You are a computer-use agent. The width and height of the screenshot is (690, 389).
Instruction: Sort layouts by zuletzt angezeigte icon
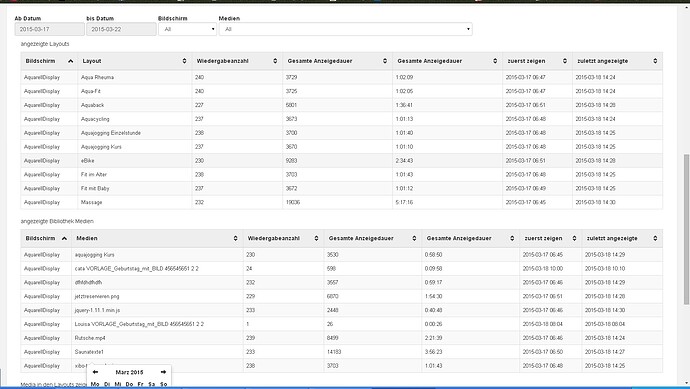pyautogui.click(x=655, y=61)
